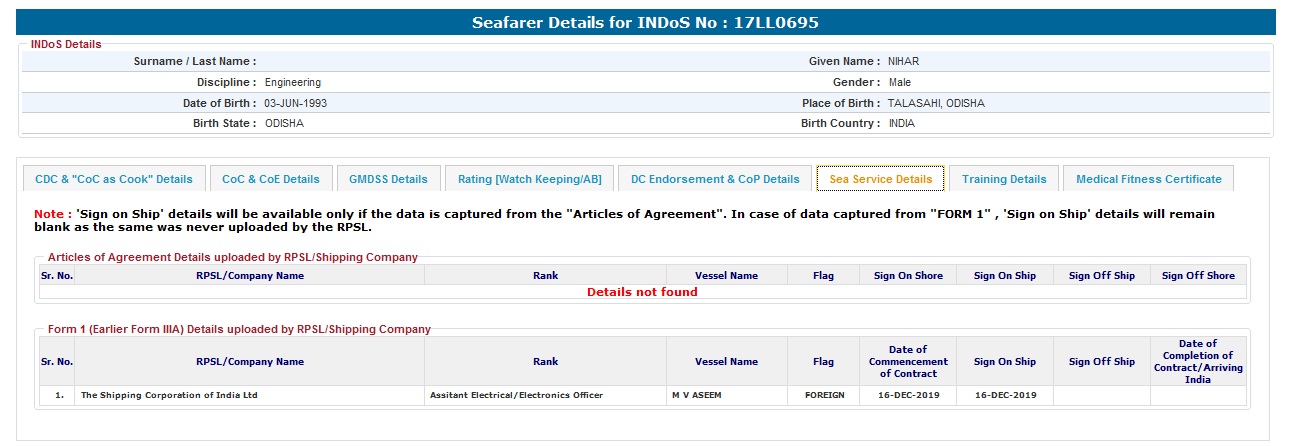Select the M V ASEEM vessel cell
The height and width of the screenshot is (446, 1307).
(696, 395)
